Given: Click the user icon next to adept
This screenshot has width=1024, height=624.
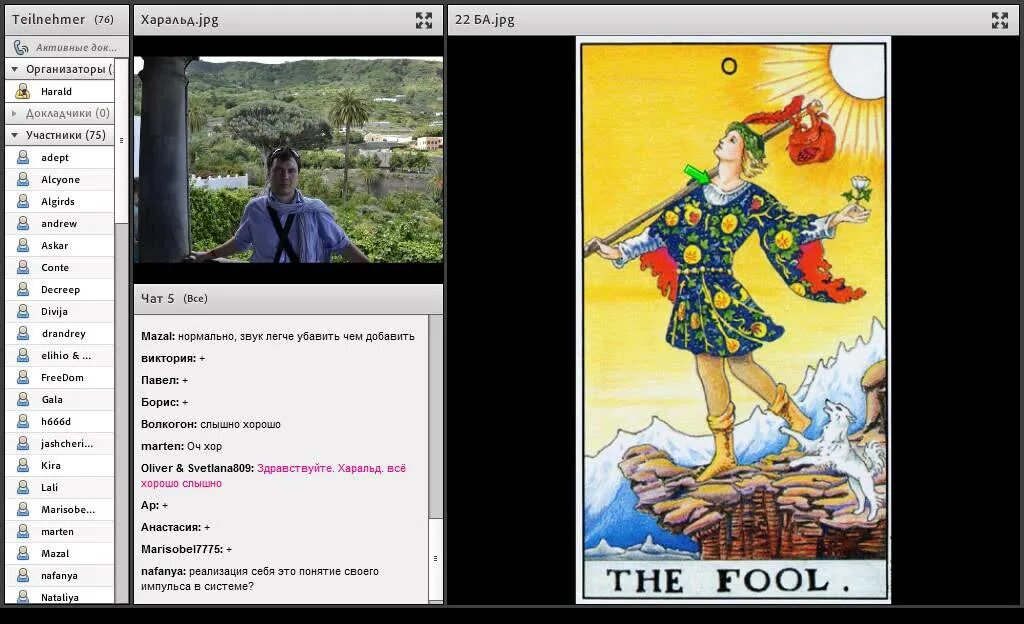Looking at the screenshot, I should (23, 157).
